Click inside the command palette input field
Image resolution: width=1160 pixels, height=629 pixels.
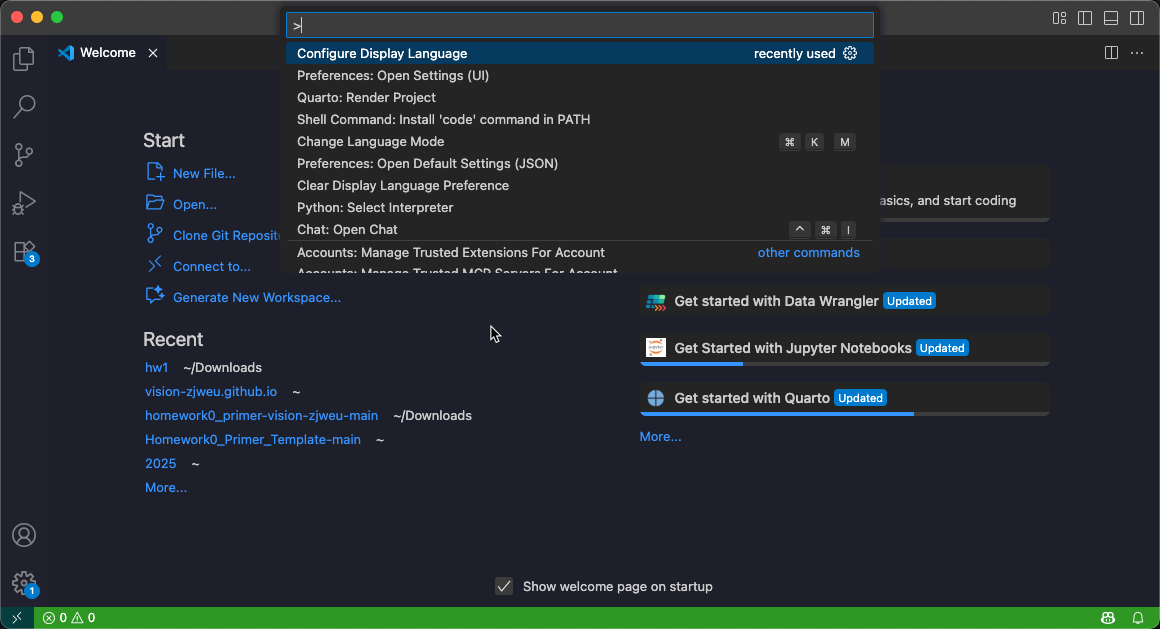580,23
